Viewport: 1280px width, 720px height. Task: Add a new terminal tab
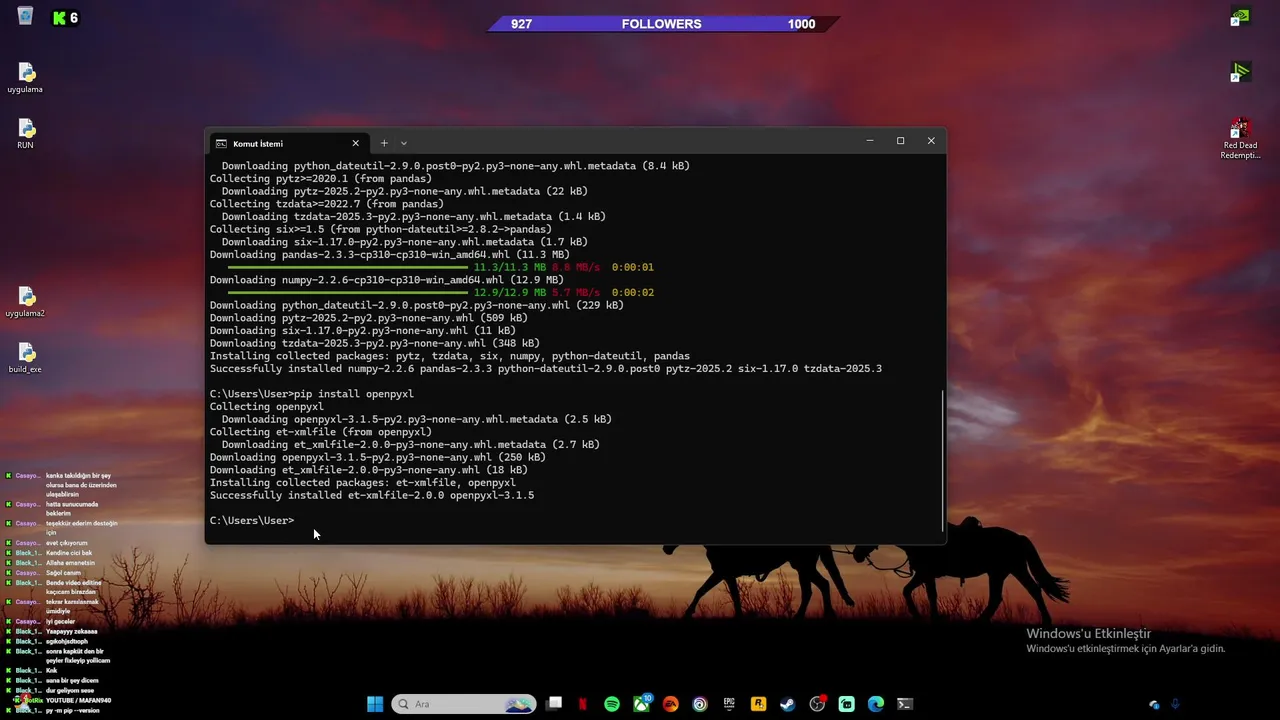click(383, 143)
